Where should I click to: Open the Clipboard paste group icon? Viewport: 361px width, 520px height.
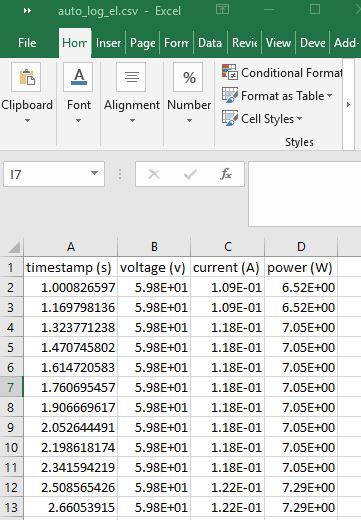coord(26,77)
